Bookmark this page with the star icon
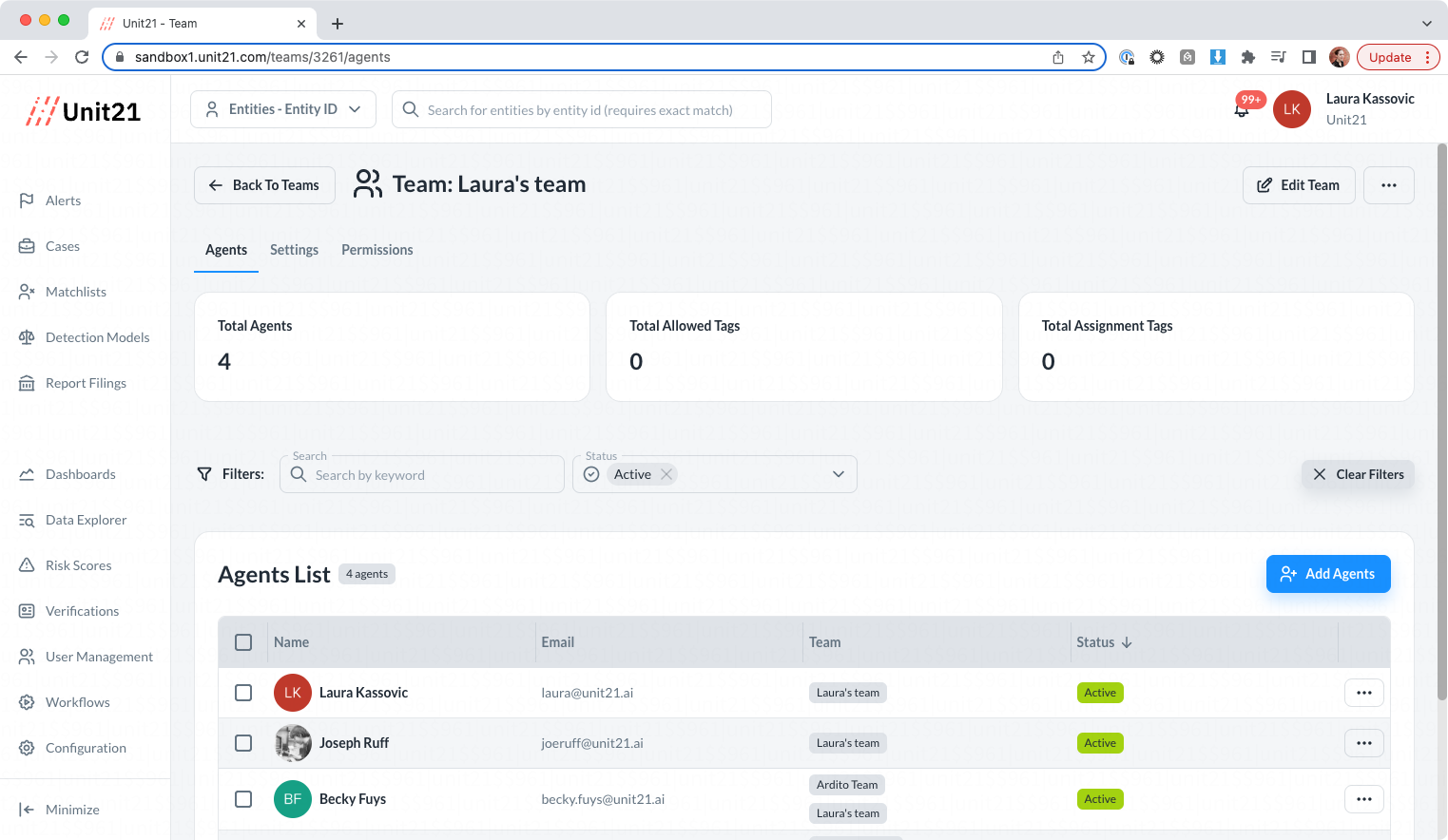The image size is (1448, 840). [x=1089, y=57]
